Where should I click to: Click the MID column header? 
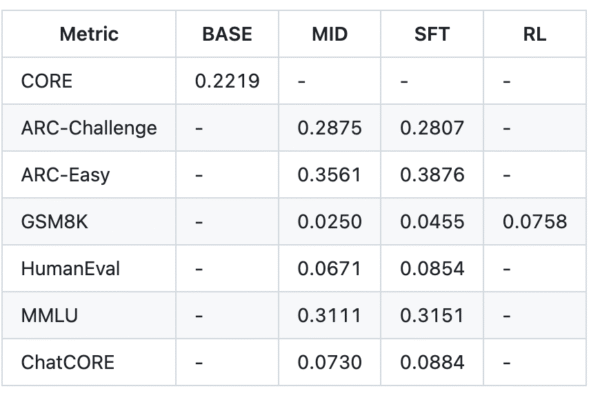click(x=329, y=34)
